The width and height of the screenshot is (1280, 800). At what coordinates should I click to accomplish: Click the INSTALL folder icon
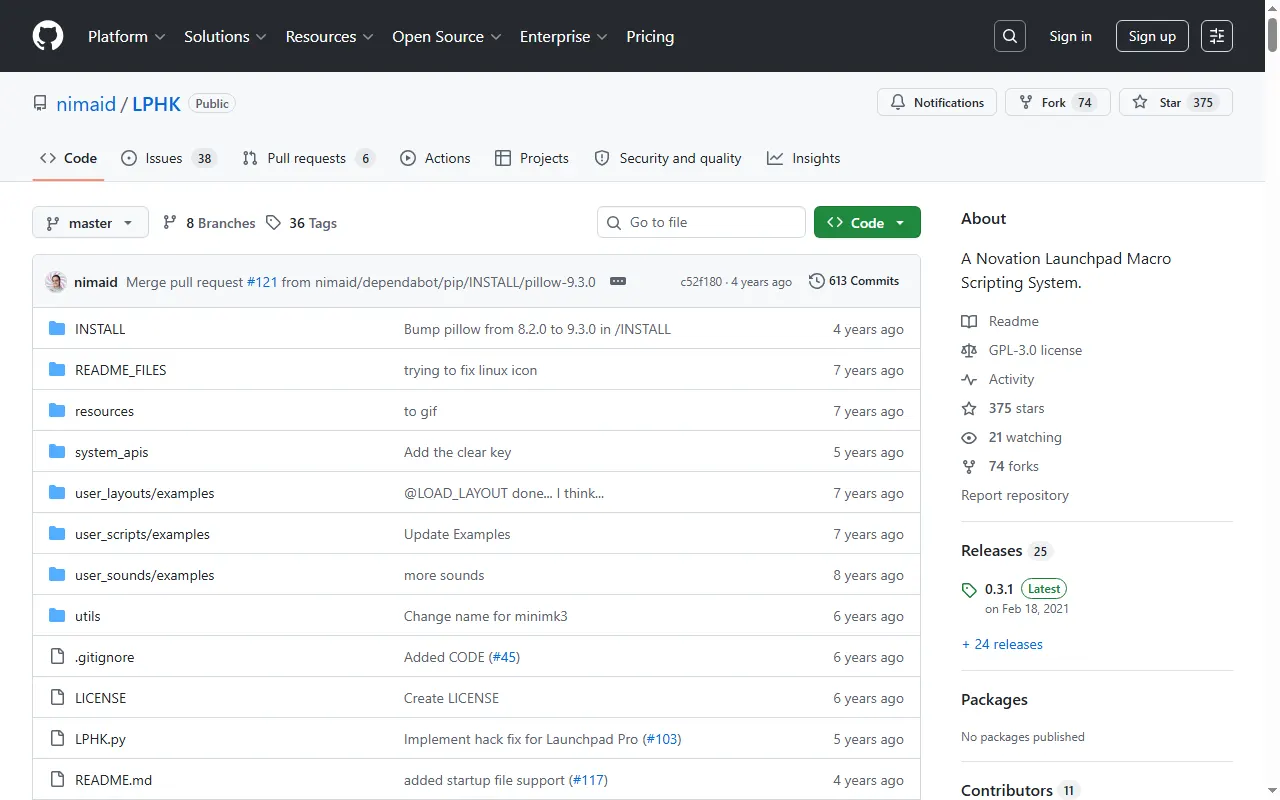(x=57, y=329)
